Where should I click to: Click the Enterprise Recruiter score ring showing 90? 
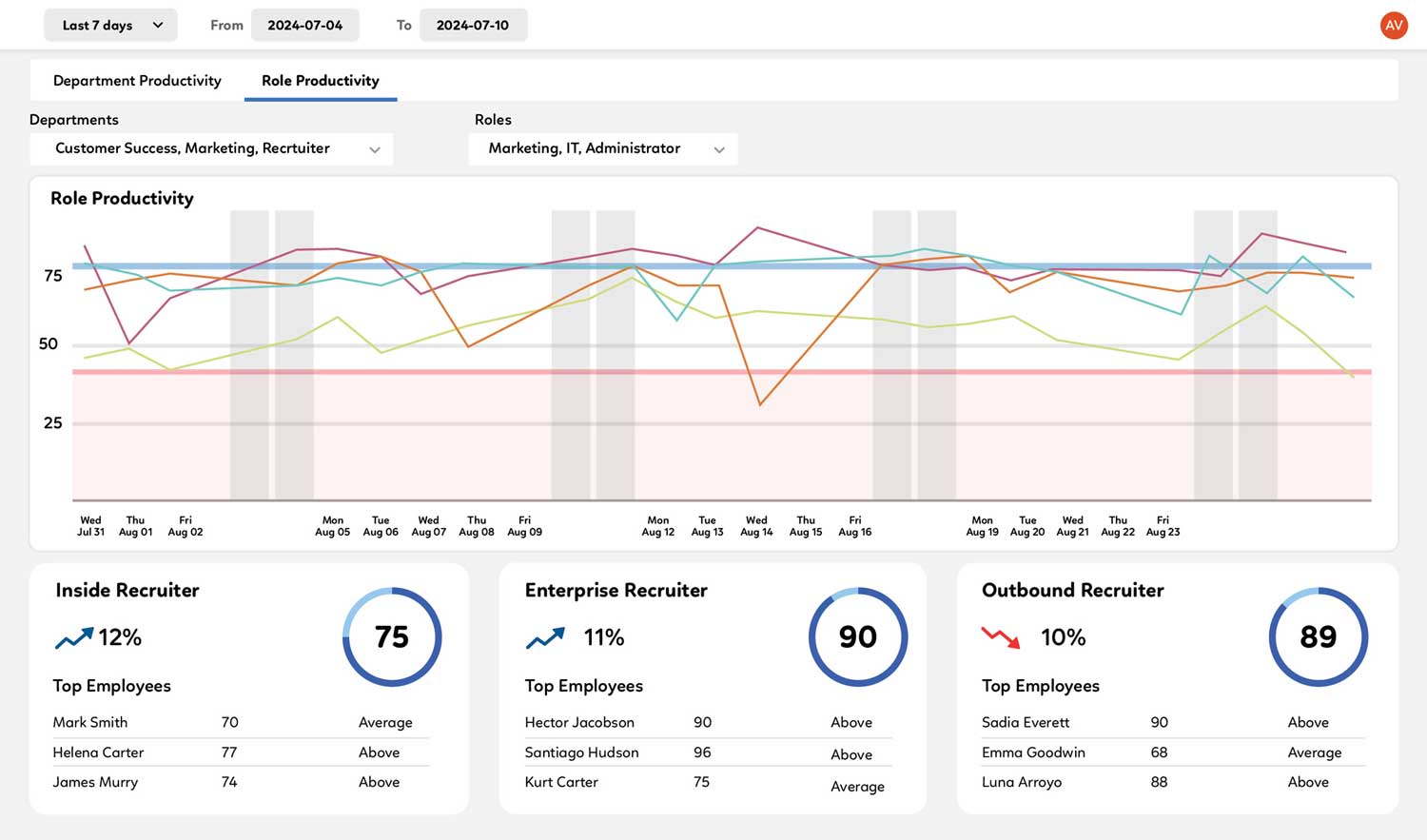(x=857, y=636)
